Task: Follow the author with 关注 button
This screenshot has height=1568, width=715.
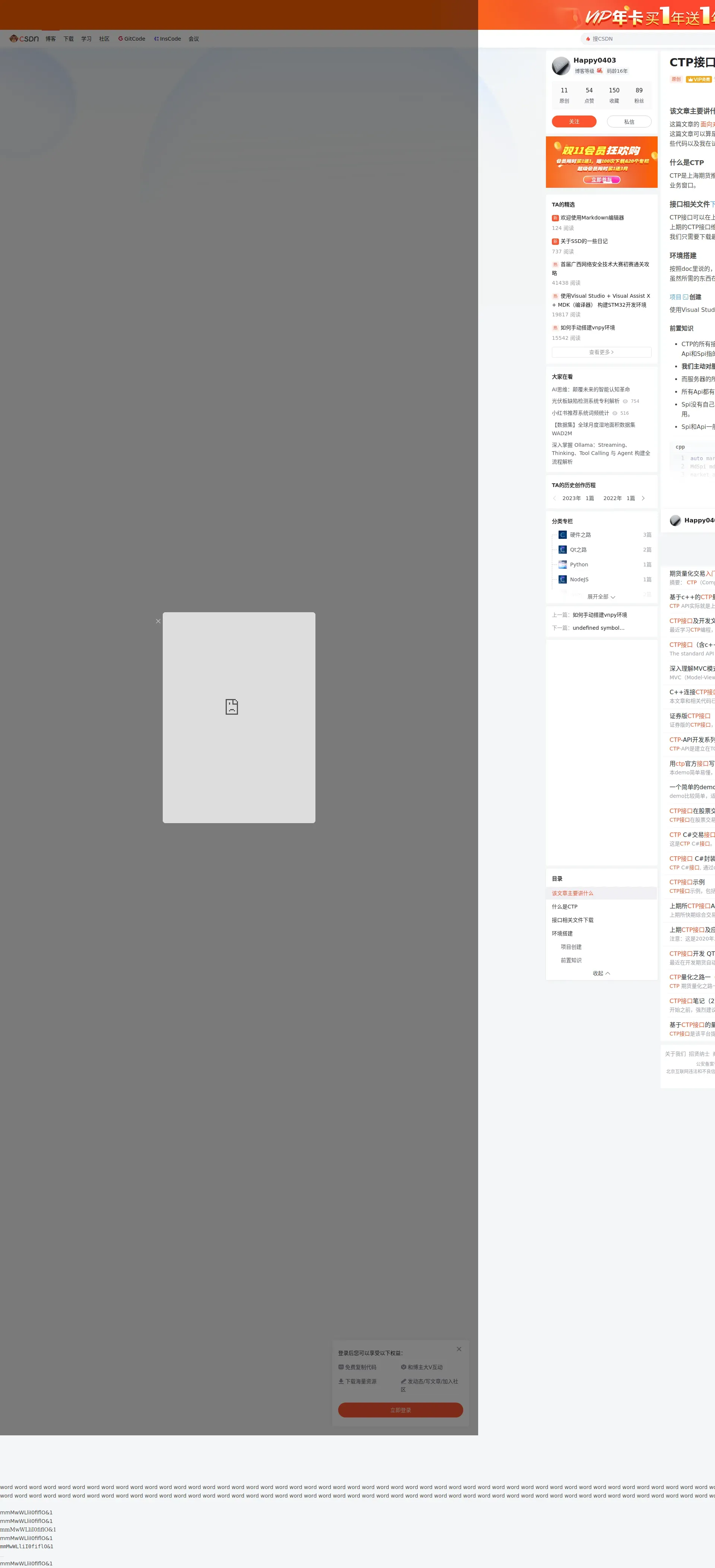Action: coord(574,121)
